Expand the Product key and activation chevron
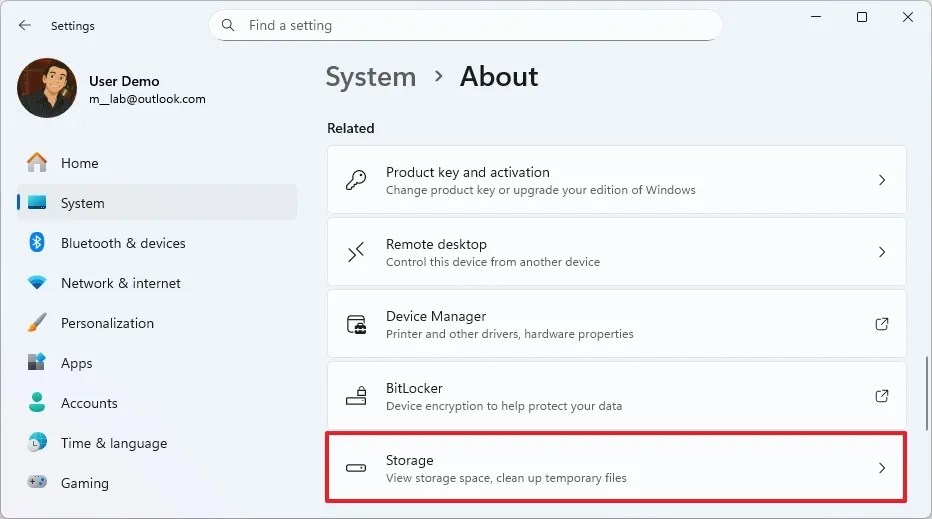Screen dimensions: 932x519 coord(882,180)
